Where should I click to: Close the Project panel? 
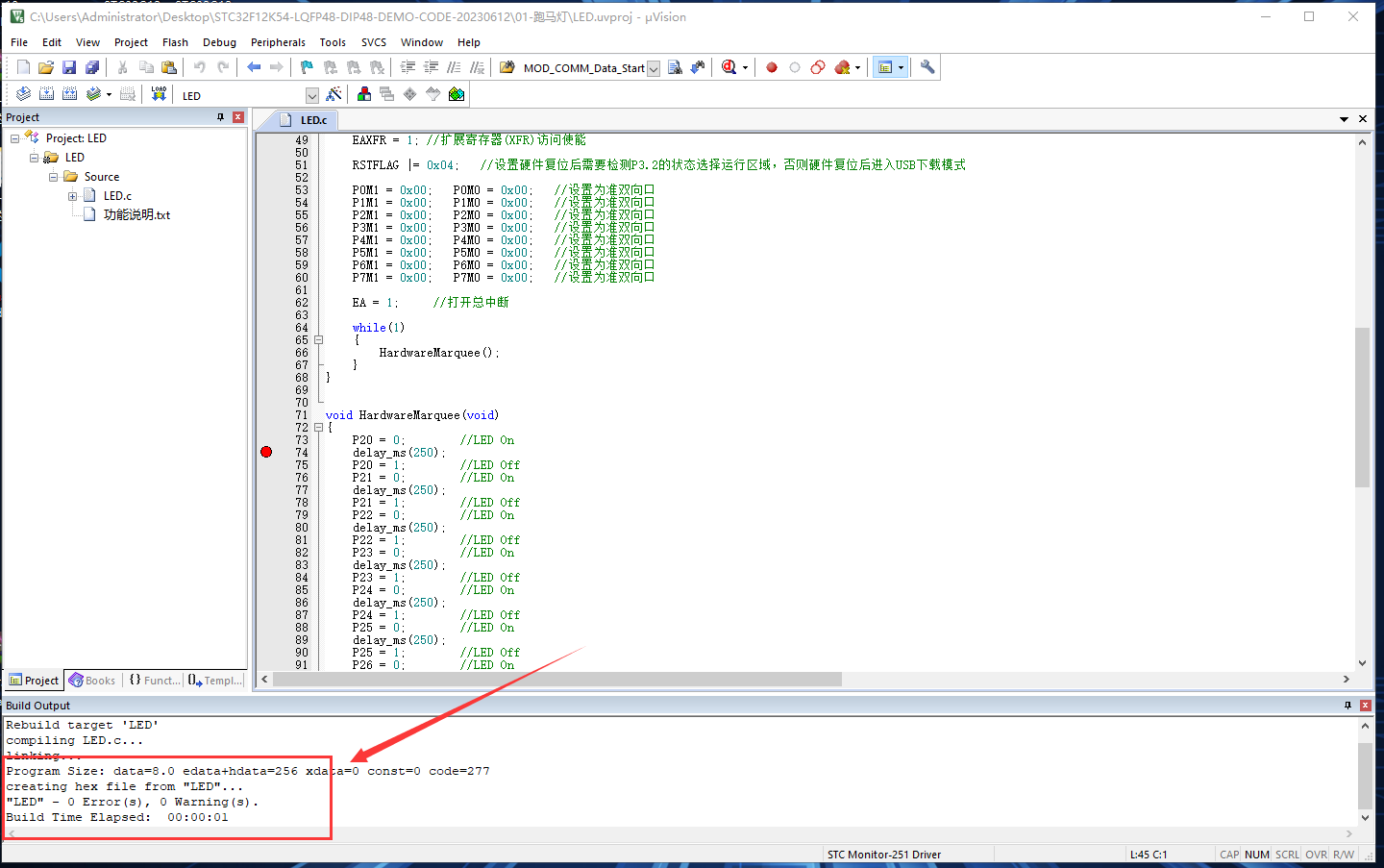coord(238,117)
